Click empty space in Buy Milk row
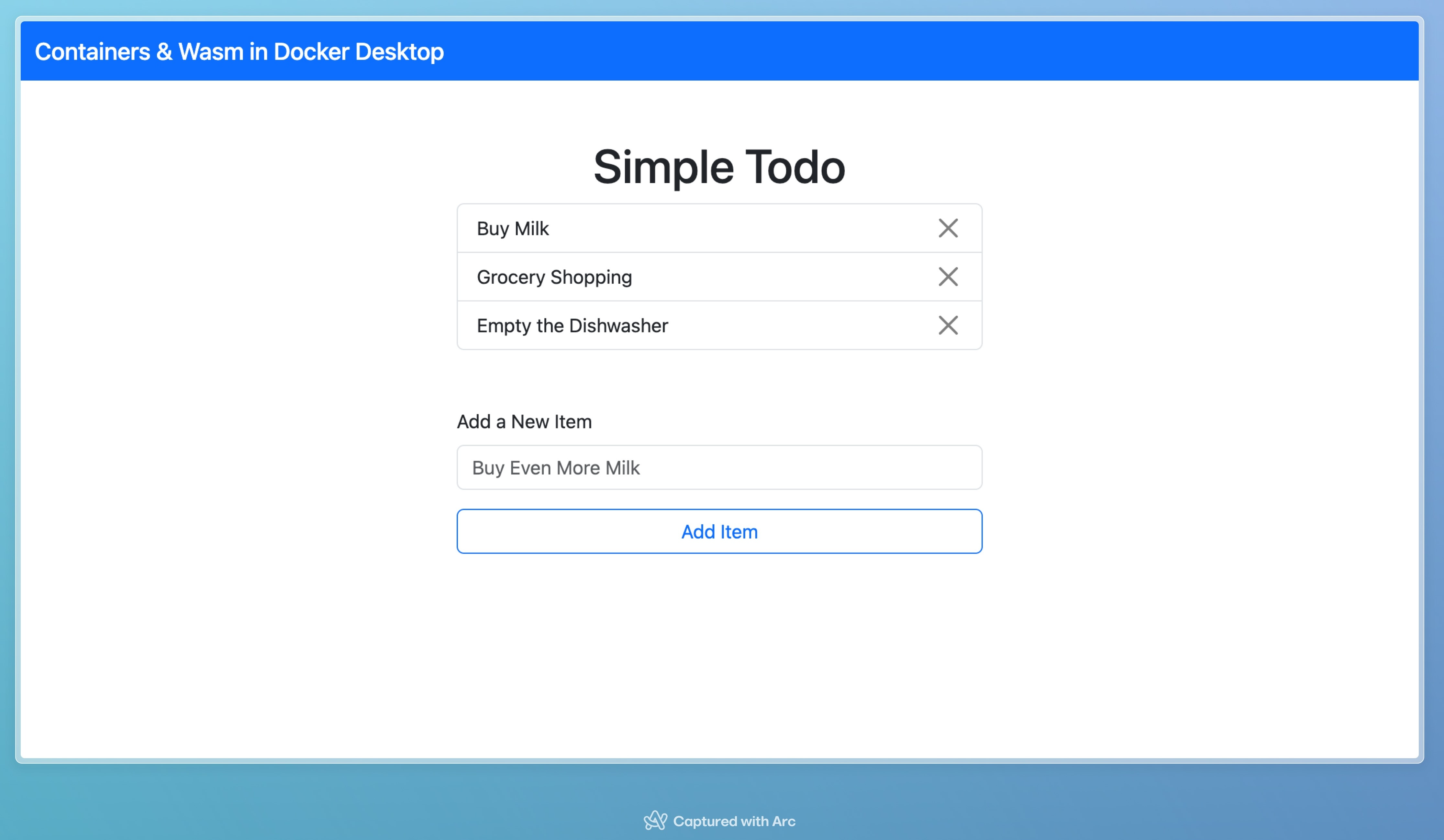 click(745, 228)
